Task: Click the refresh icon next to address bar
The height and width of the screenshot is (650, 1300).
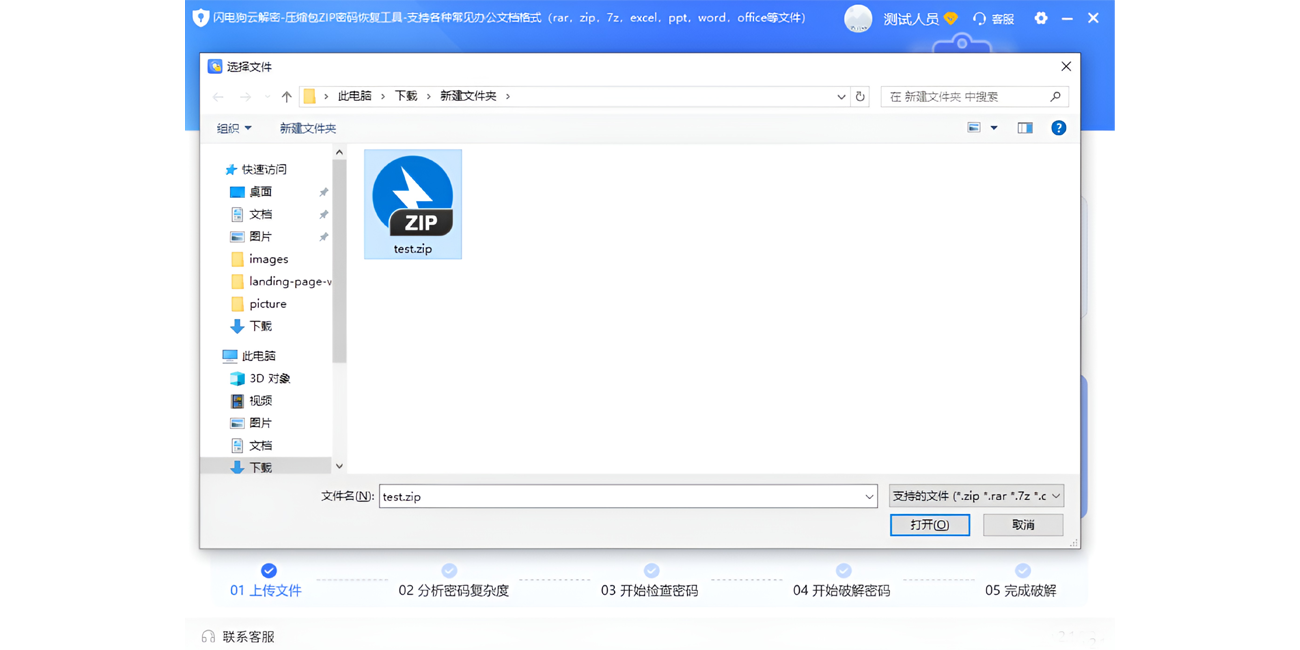Action: click(860, 96)
